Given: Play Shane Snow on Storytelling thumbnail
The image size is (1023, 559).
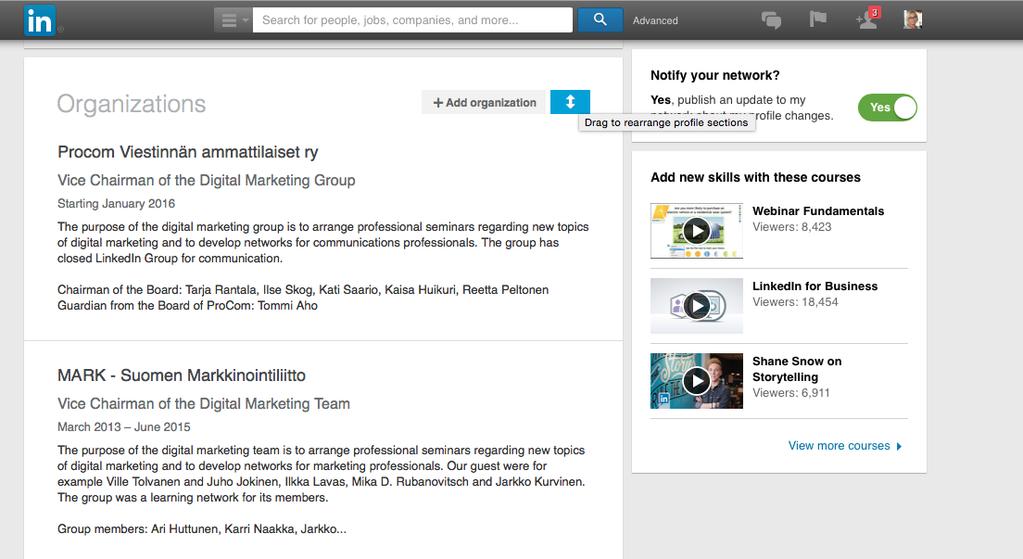Looking at the screenshot, I should click(696, 381).
